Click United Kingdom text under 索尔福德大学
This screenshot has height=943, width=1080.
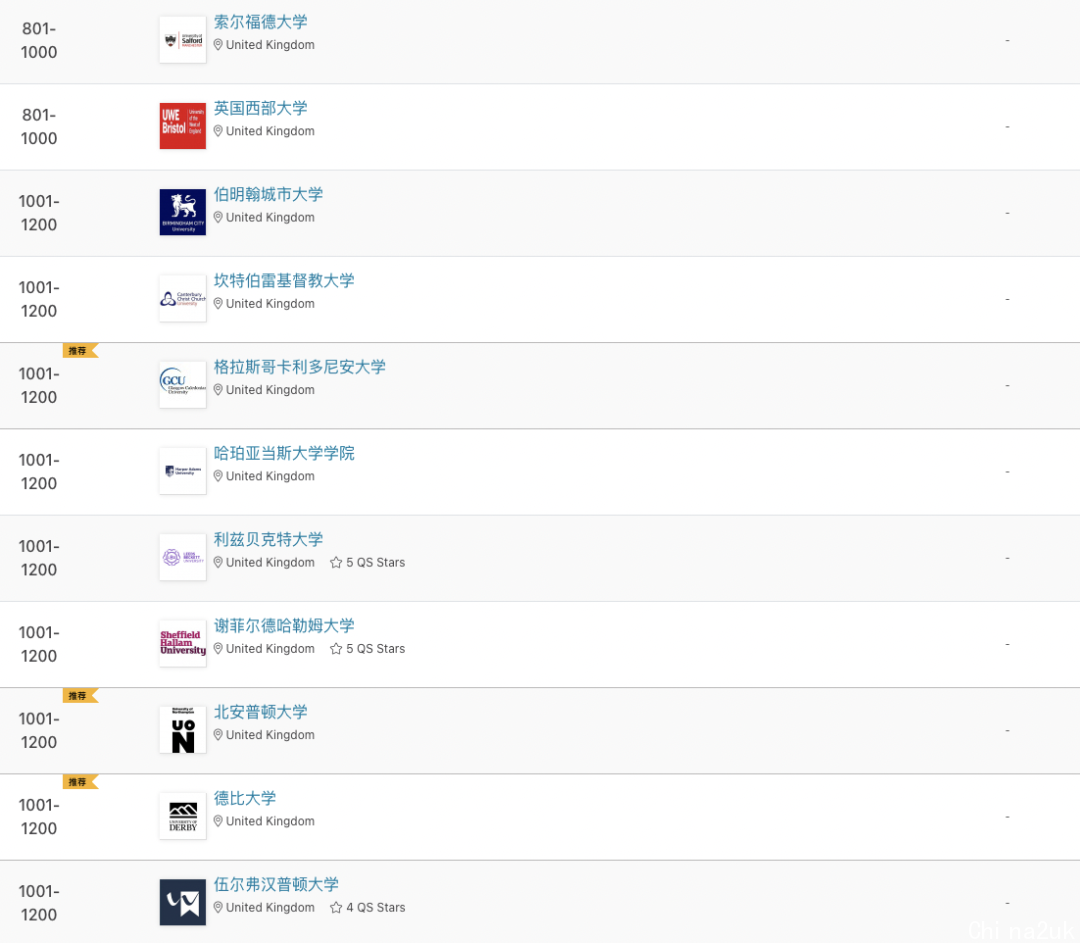point(270,45)
